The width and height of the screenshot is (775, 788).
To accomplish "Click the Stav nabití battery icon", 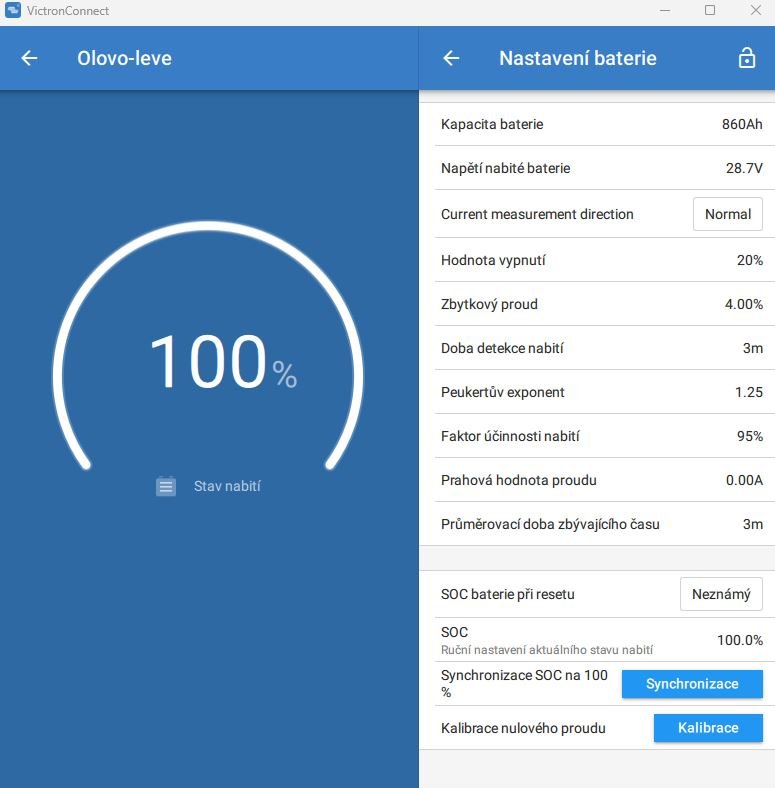I will [x=166, y=486].
